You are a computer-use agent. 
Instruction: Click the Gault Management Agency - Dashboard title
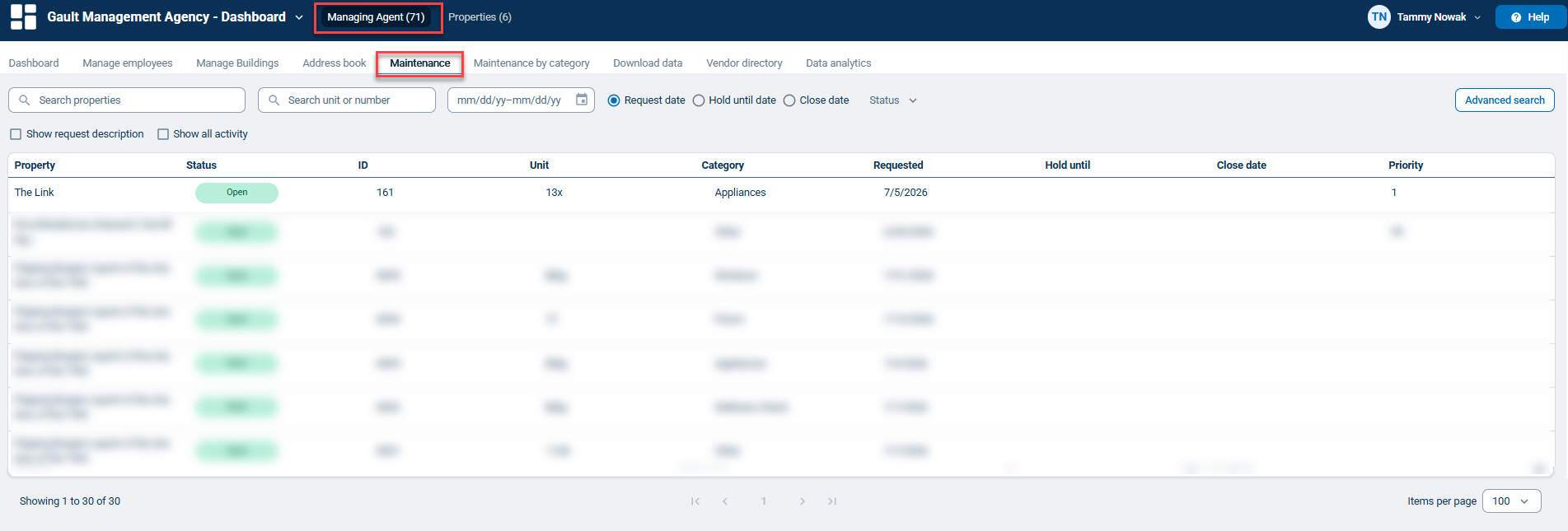pos(166,17)
